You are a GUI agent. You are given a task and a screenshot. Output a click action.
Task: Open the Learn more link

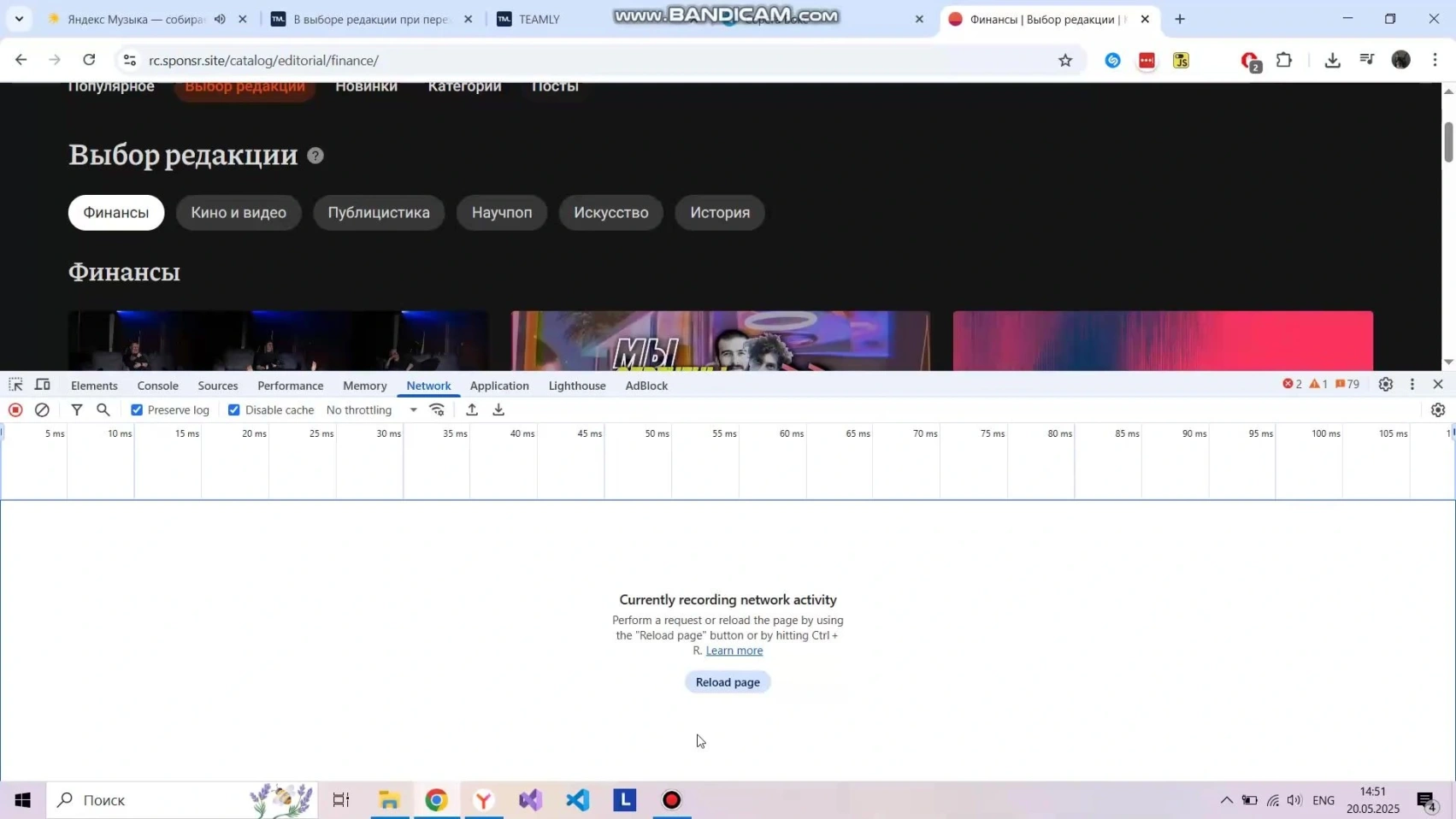pyautogui.click(x=734, y=651)
